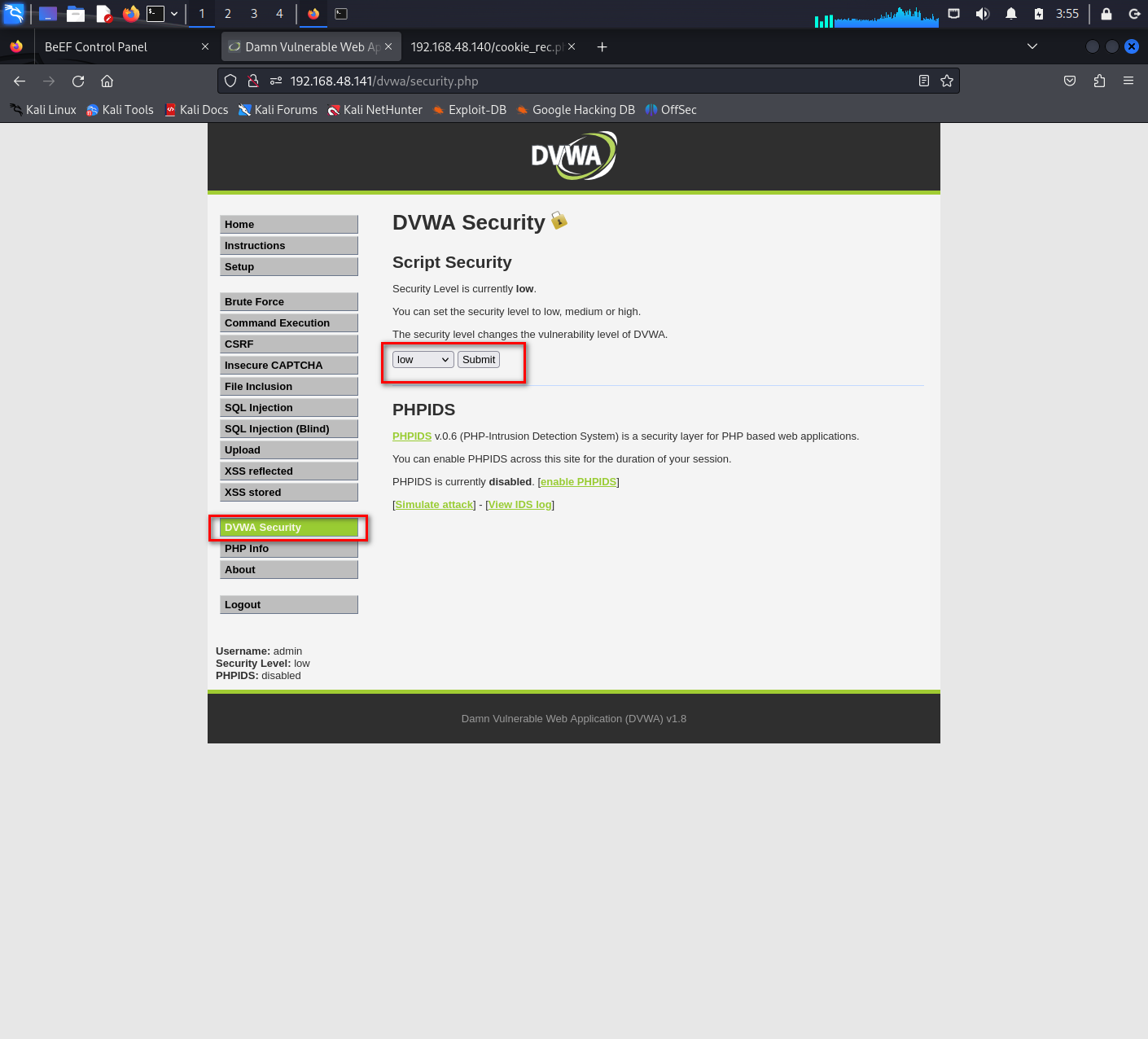Open the File Inclusion module
1148x1039 pixels.
289,387
